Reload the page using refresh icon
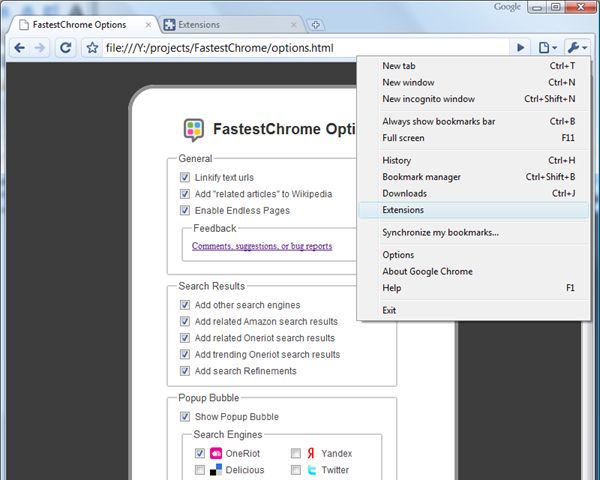This screenshot has height=480, width=600. (x=65, y=48)
